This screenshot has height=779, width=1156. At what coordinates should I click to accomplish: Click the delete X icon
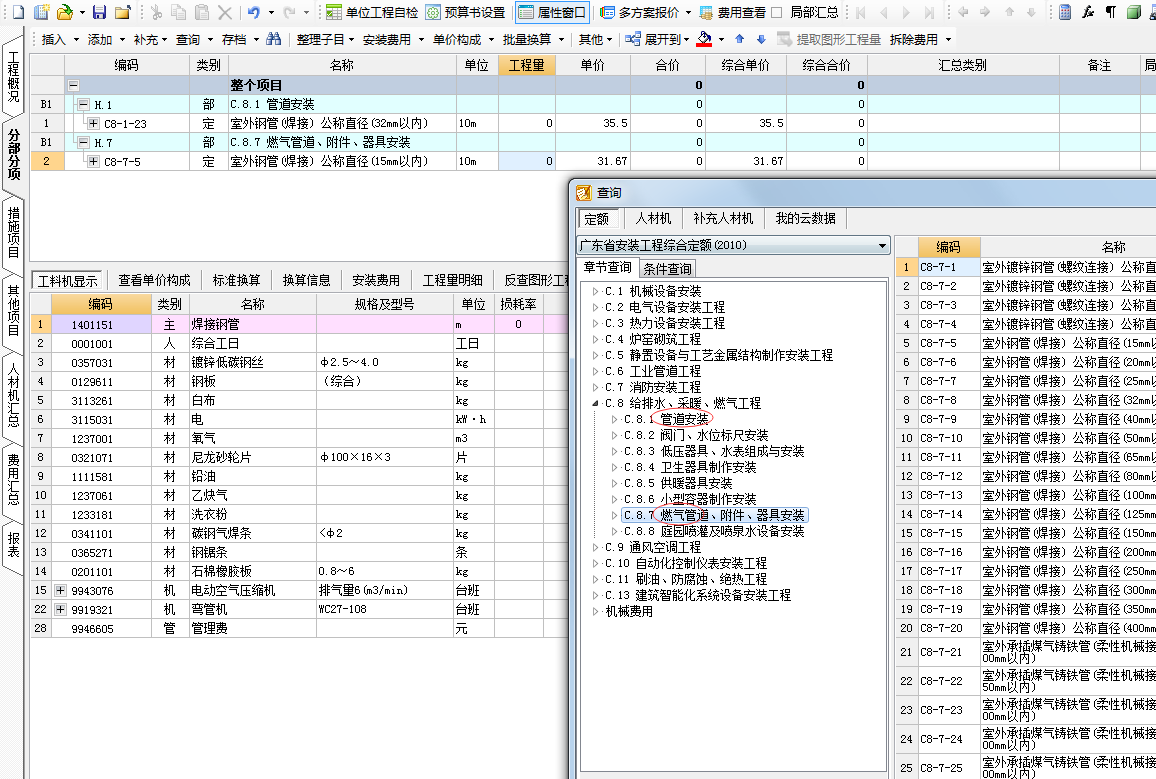point(225,12)
